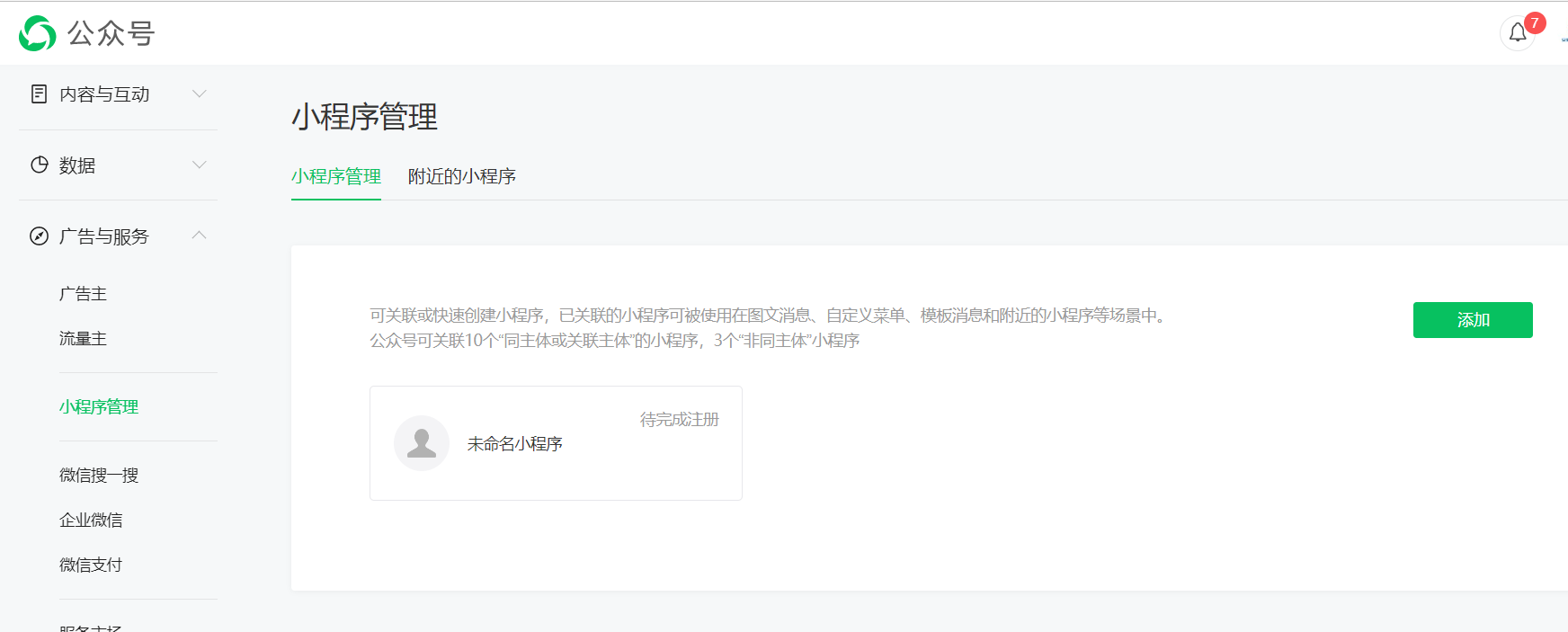The height and width of the screenshot is (632, 1568).
Task: Open 内容与互动 menu label
Action: click(x=104, y=94)
